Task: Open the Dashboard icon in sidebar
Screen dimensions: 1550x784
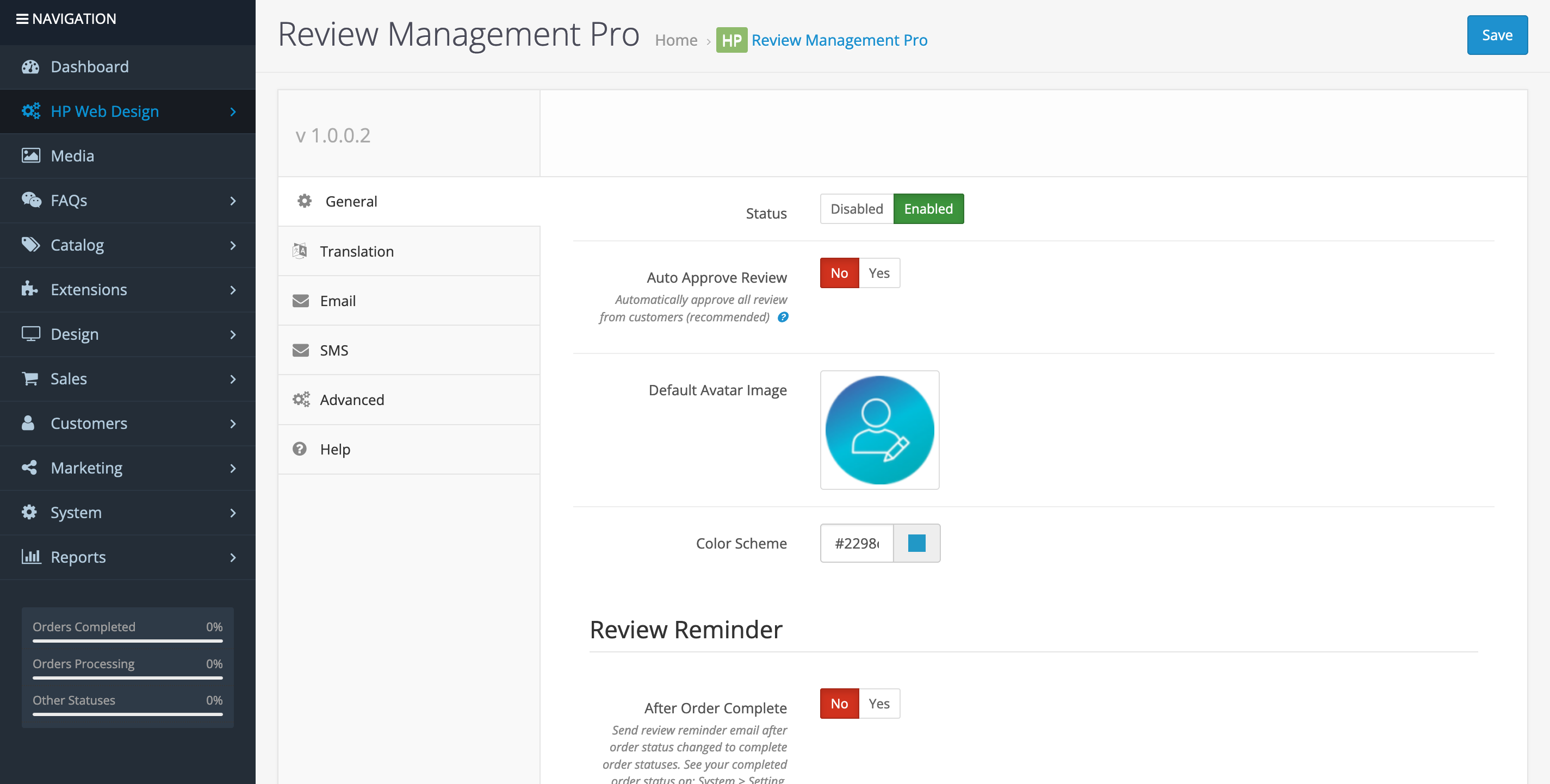Action: pyautogui.click(x=32, y=67)
